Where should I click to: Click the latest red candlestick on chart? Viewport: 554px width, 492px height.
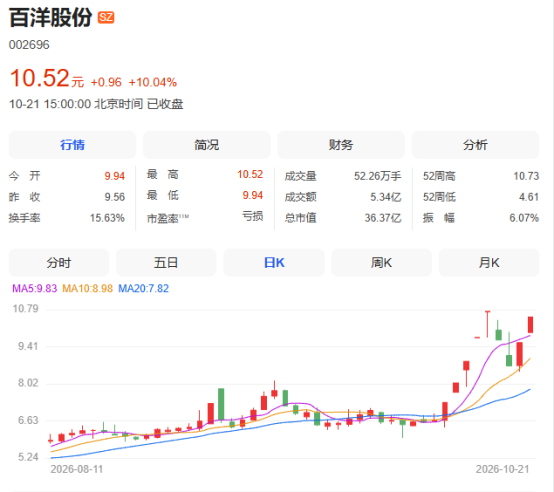[530, 325]
